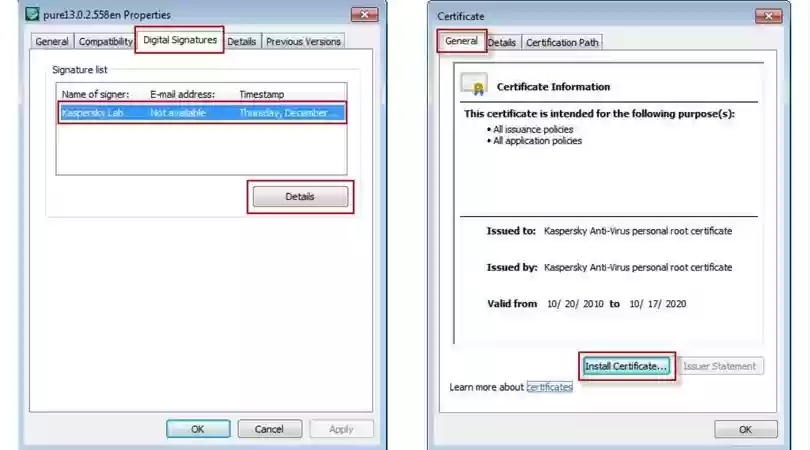Close the Certificate window
This screenshot has height=450, width=810.
tap(768, 16)
